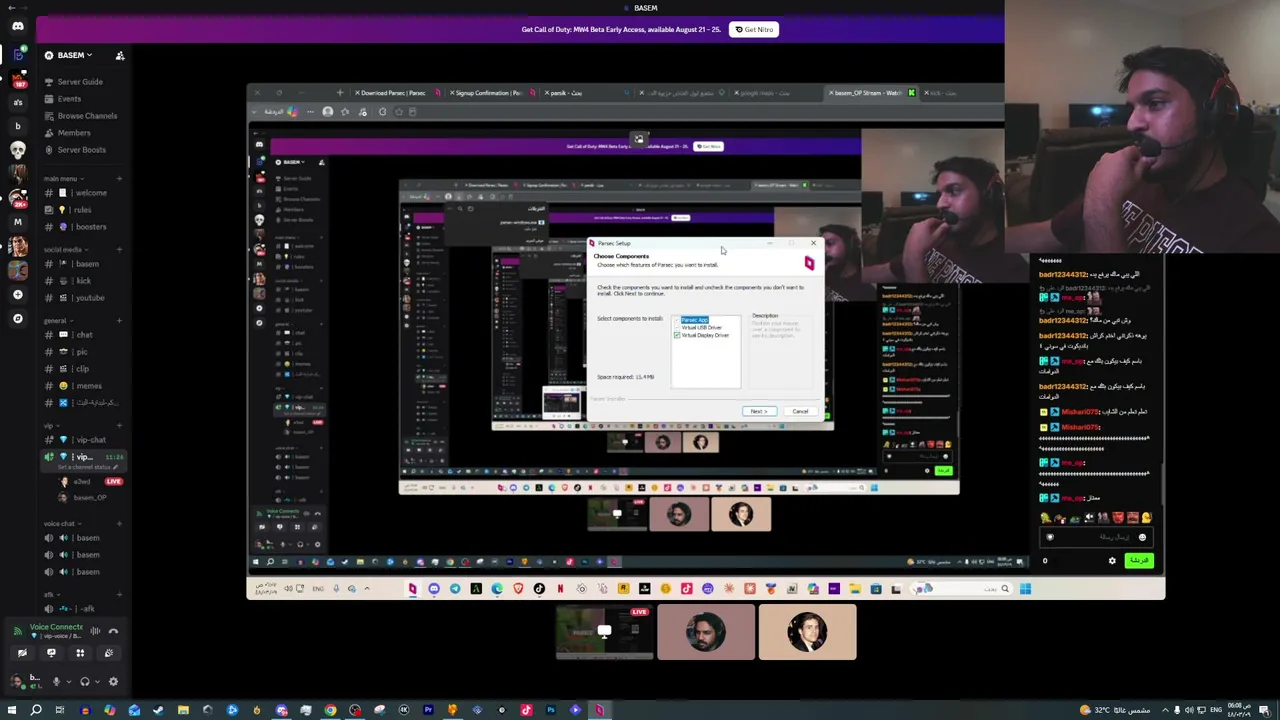The height and width of the screenshot is (720, 1280).
Task: Open Premiere Pro from the Windows taskbar
Action: [428, 710]
